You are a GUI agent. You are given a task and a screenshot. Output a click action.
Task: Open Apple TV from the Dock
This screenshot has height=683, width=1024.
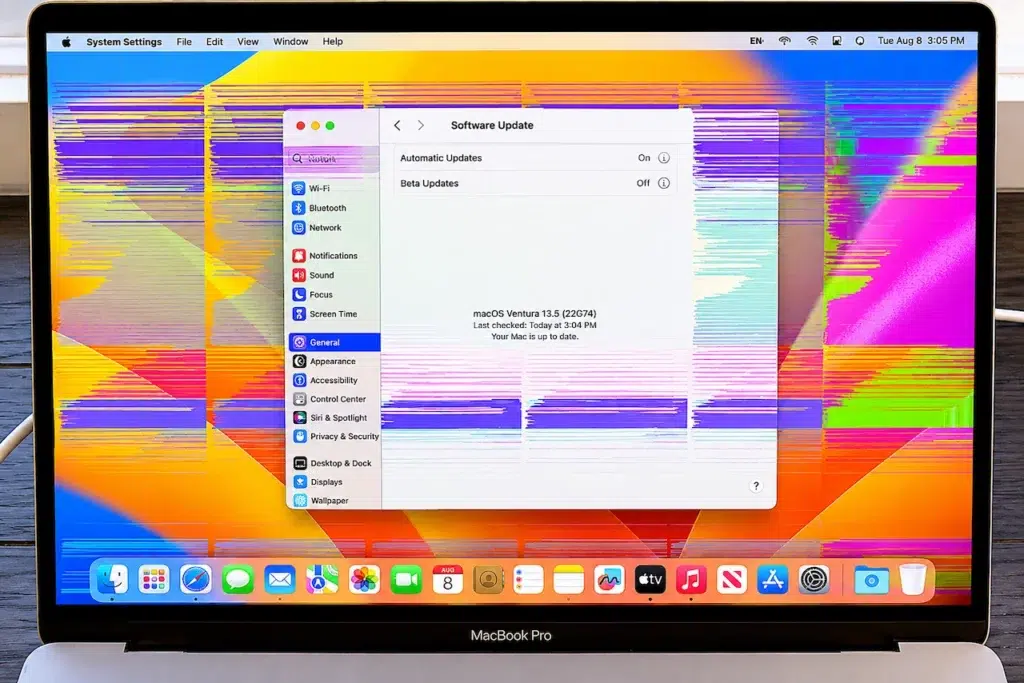(650, 579)
